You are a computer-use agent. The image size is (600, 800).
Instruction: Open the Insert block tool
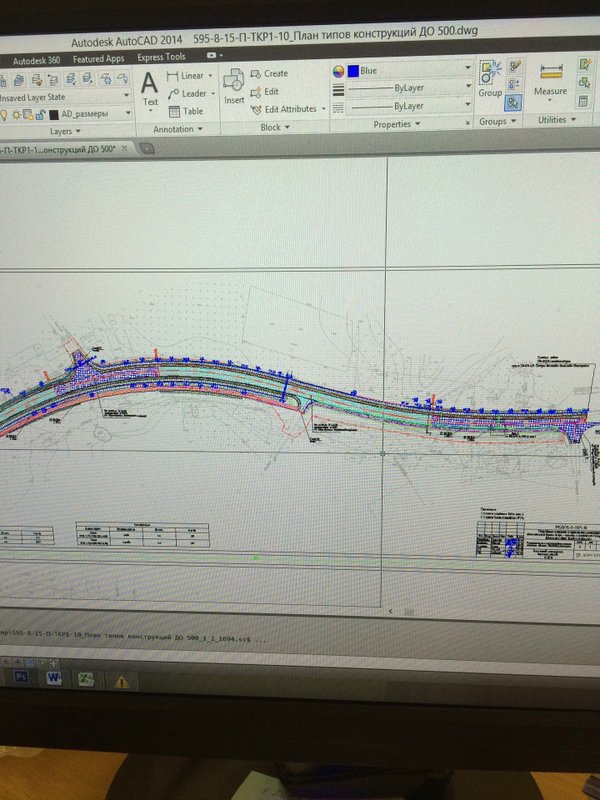click(234, 86)
